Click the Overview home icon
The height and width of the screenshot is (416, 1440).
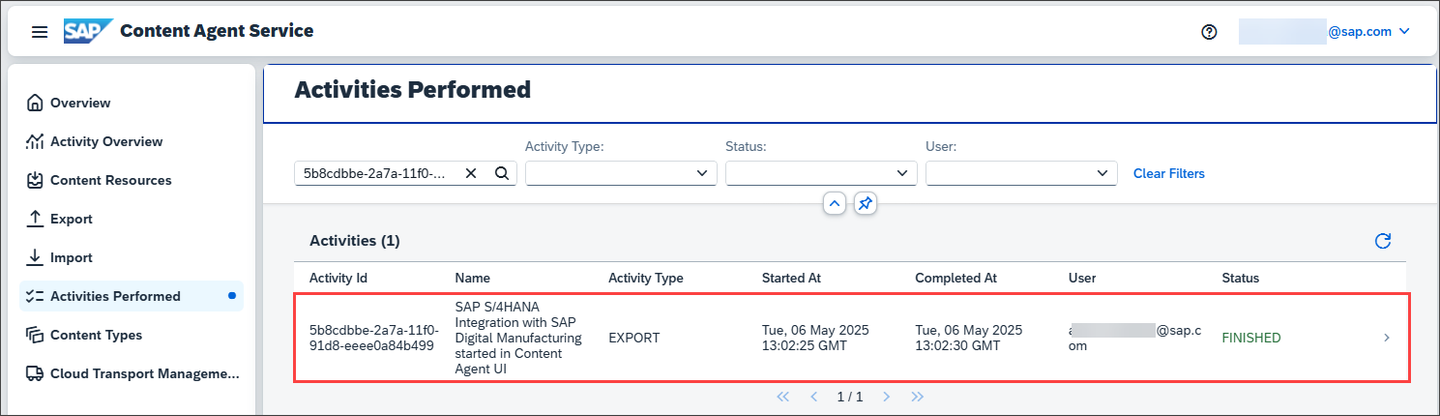[x=35, y=103]
